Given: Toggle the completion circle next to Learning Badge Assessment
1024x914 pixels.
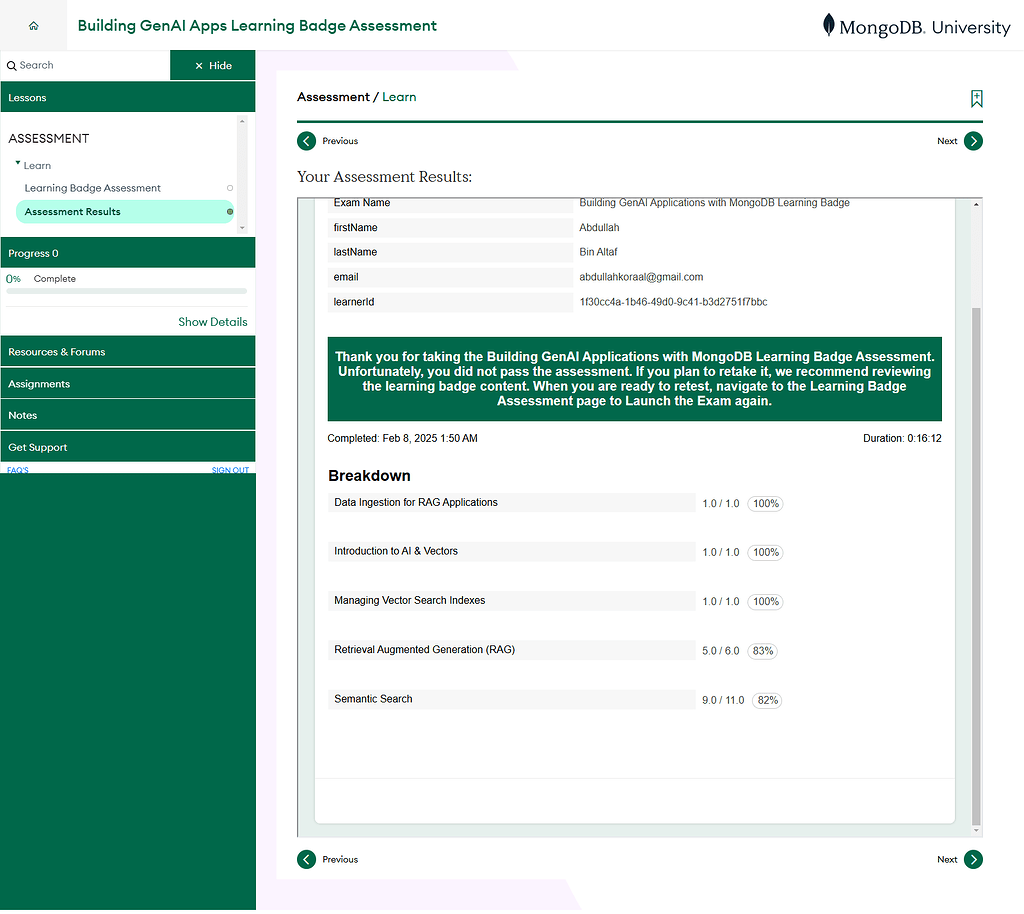Looking at the screenshot, I should tap(230, 188).
